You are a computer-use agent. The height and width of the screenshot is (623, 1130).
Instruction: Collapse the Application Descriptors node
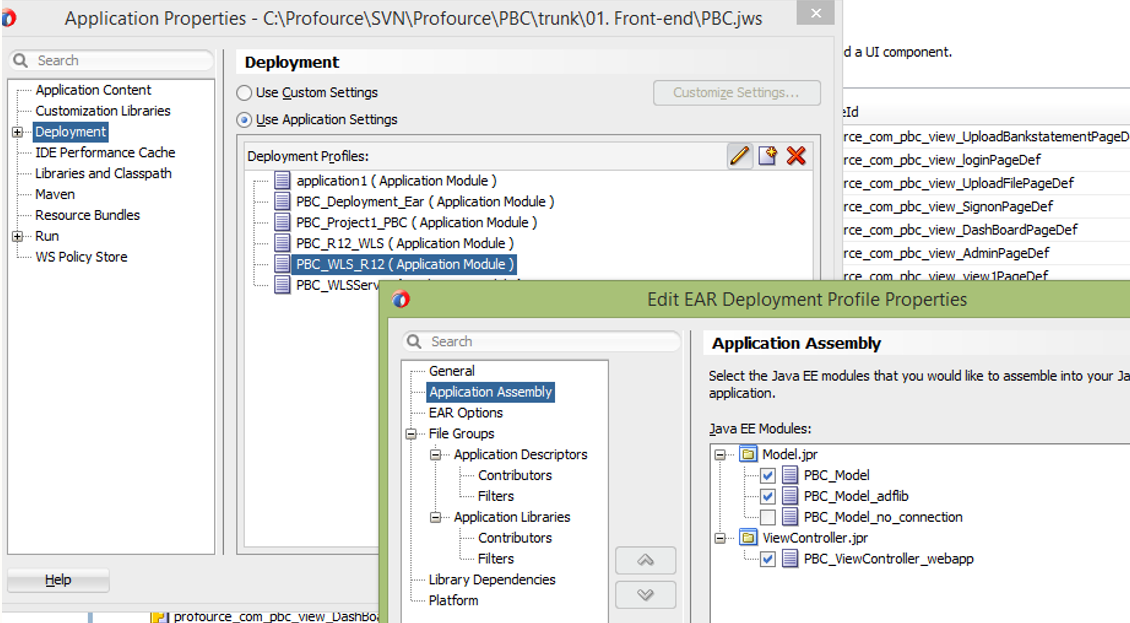click(435, 455)
